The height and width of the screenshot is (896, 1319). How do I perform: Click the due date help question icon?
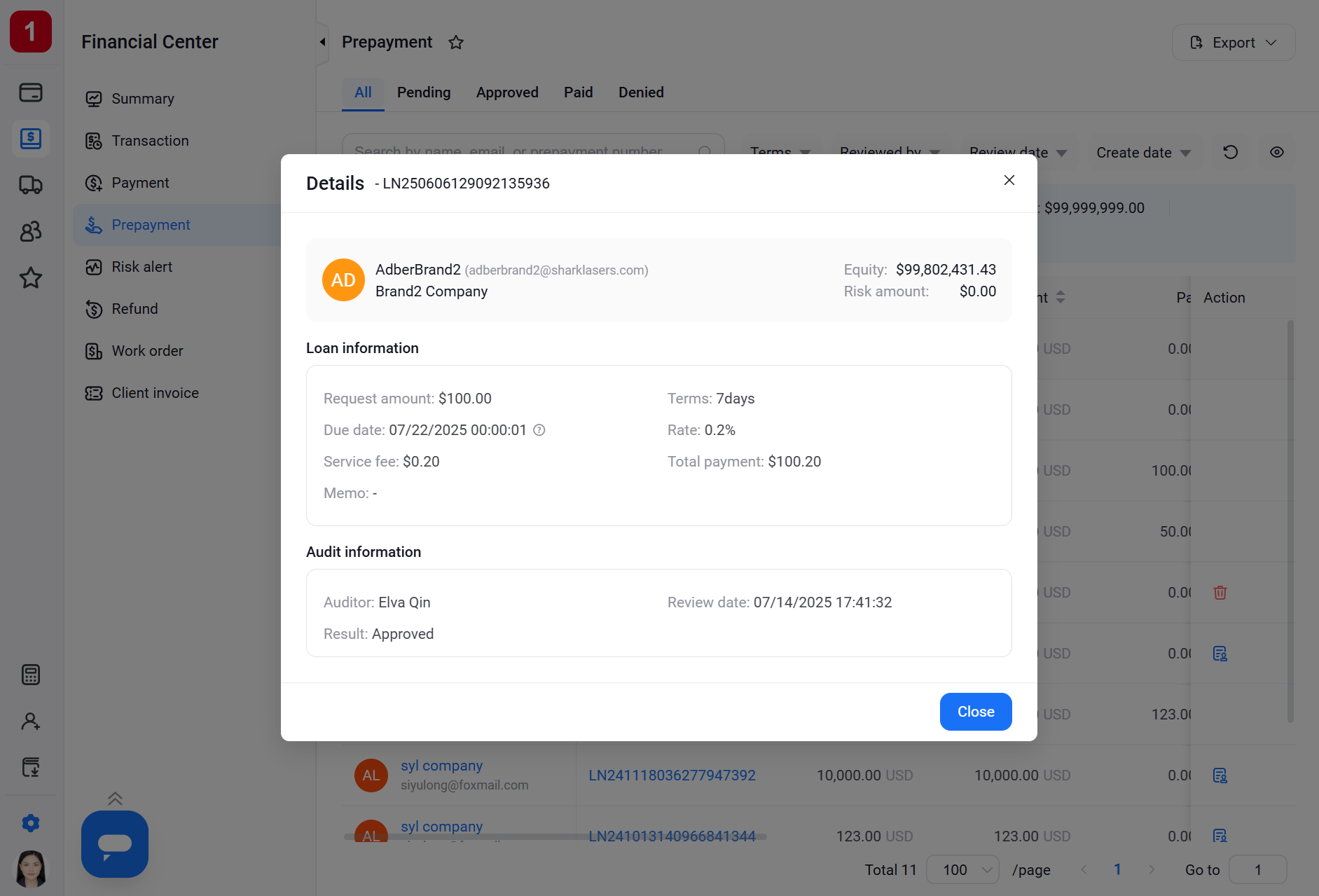click(539, 430)
